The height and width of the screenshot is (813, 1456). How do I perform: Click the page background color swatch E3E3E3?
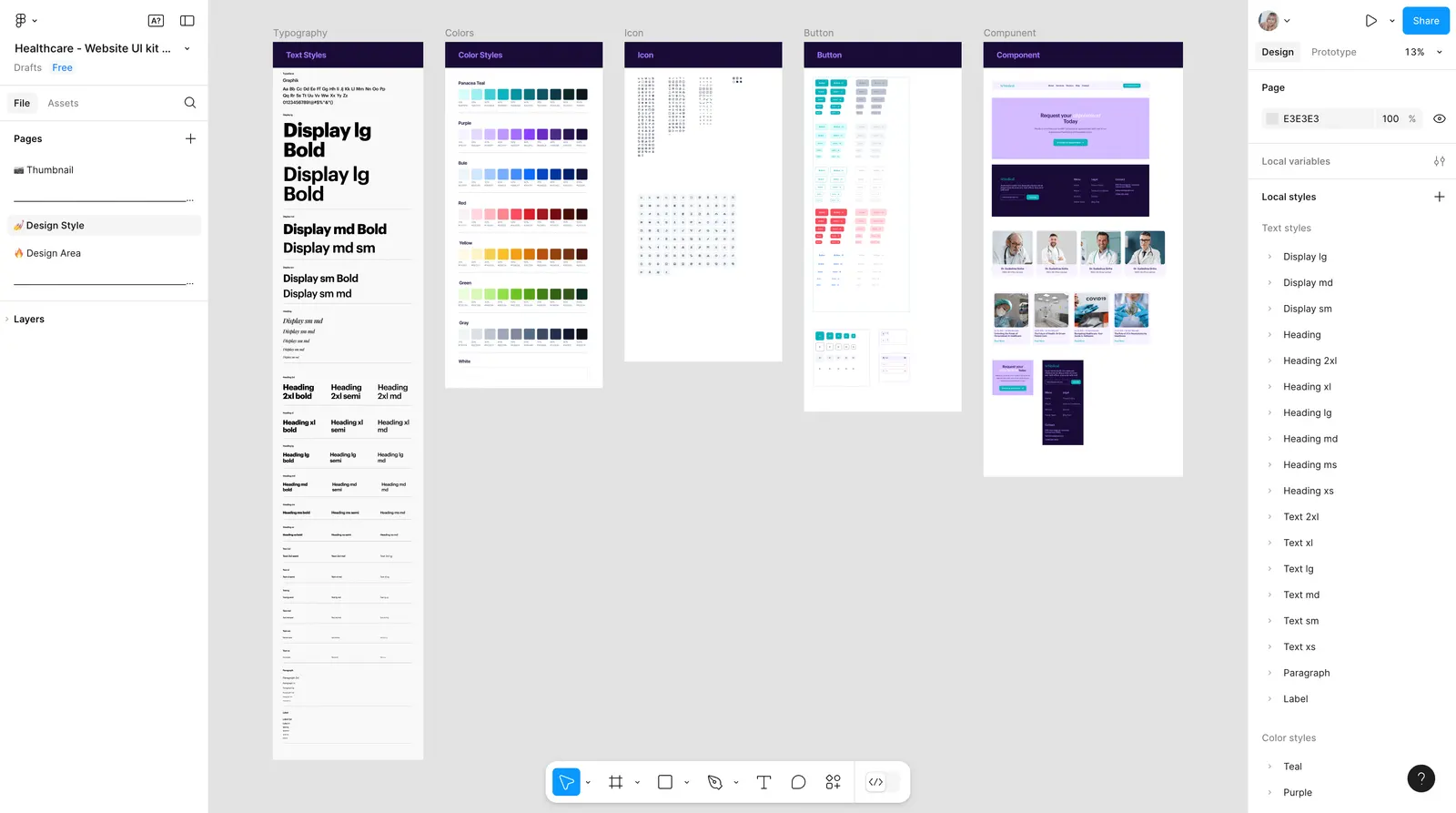click(1272, 118)
